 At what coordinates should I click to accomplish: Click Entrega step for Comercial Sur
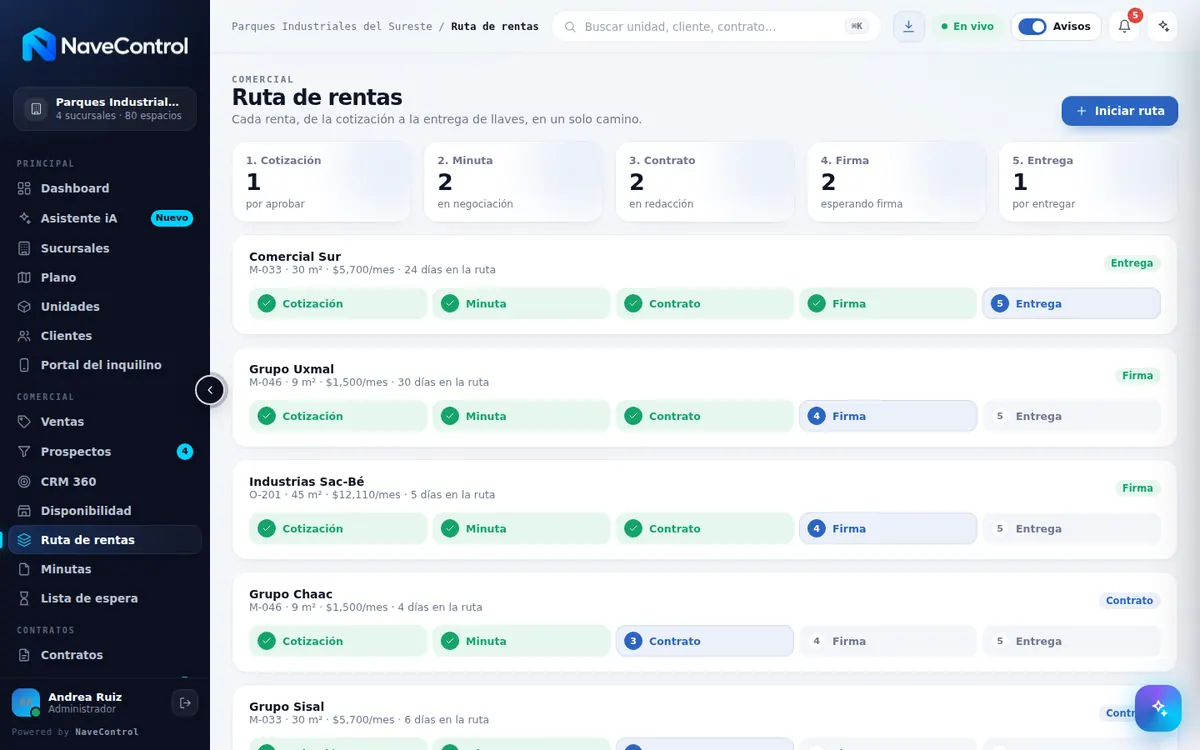click(1071, 303)
